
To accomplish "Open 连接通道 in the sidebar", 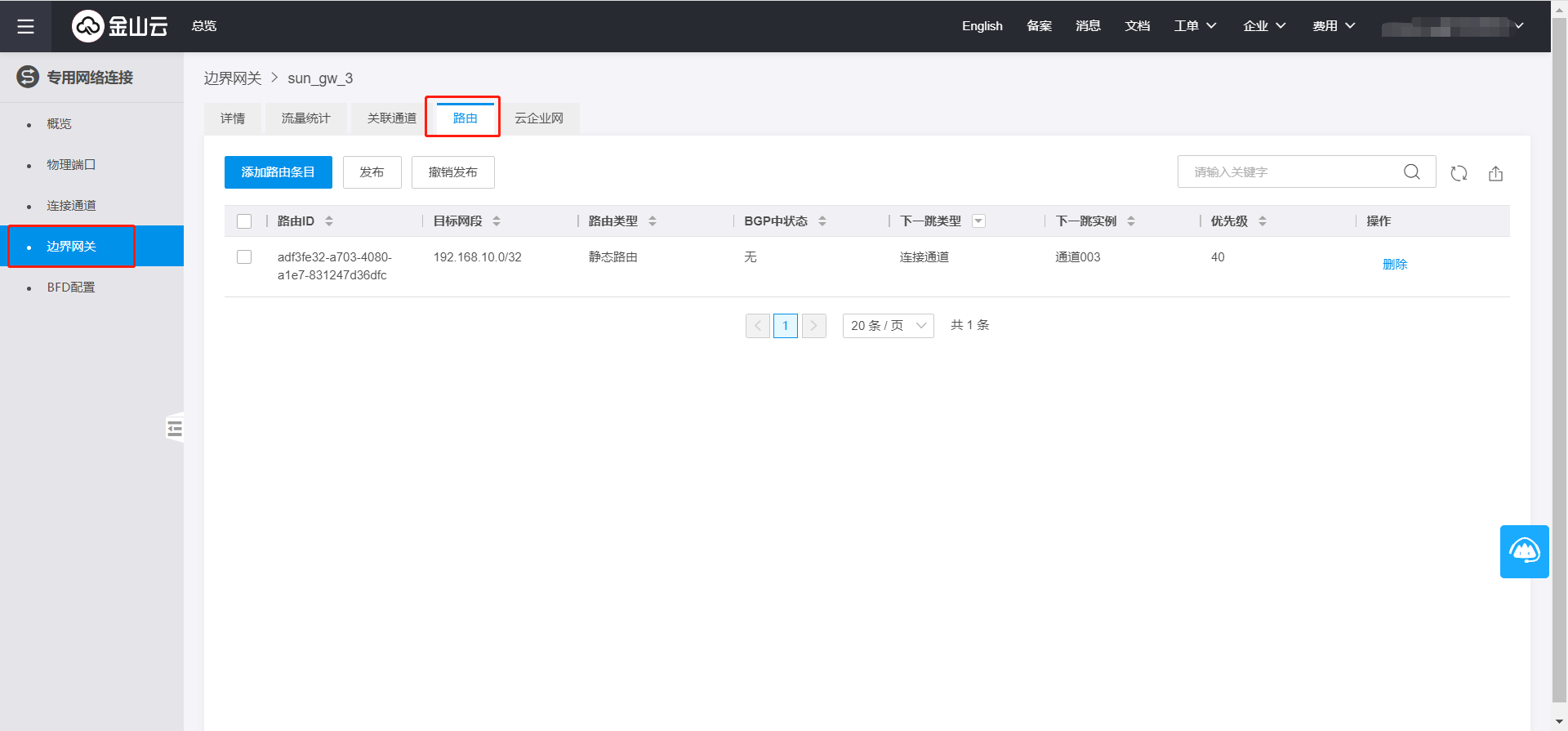I will coord(71,206).
